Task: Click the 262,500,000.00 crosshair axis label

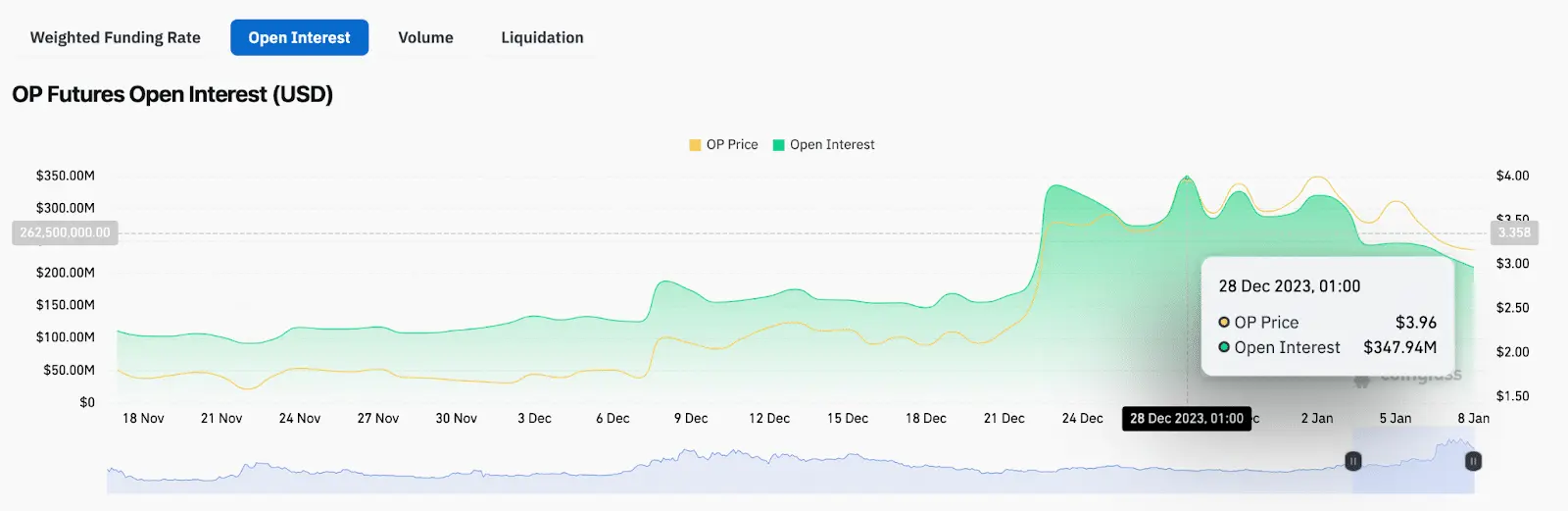Action: (65, 232)
